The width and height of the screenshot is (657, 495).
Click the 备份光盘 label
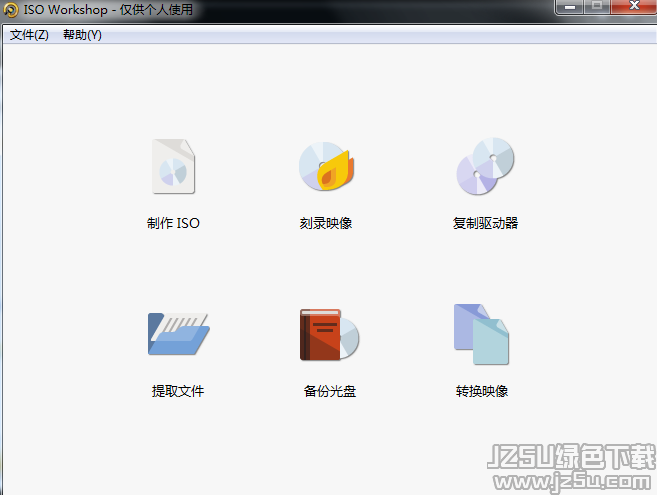click(330, 391)
